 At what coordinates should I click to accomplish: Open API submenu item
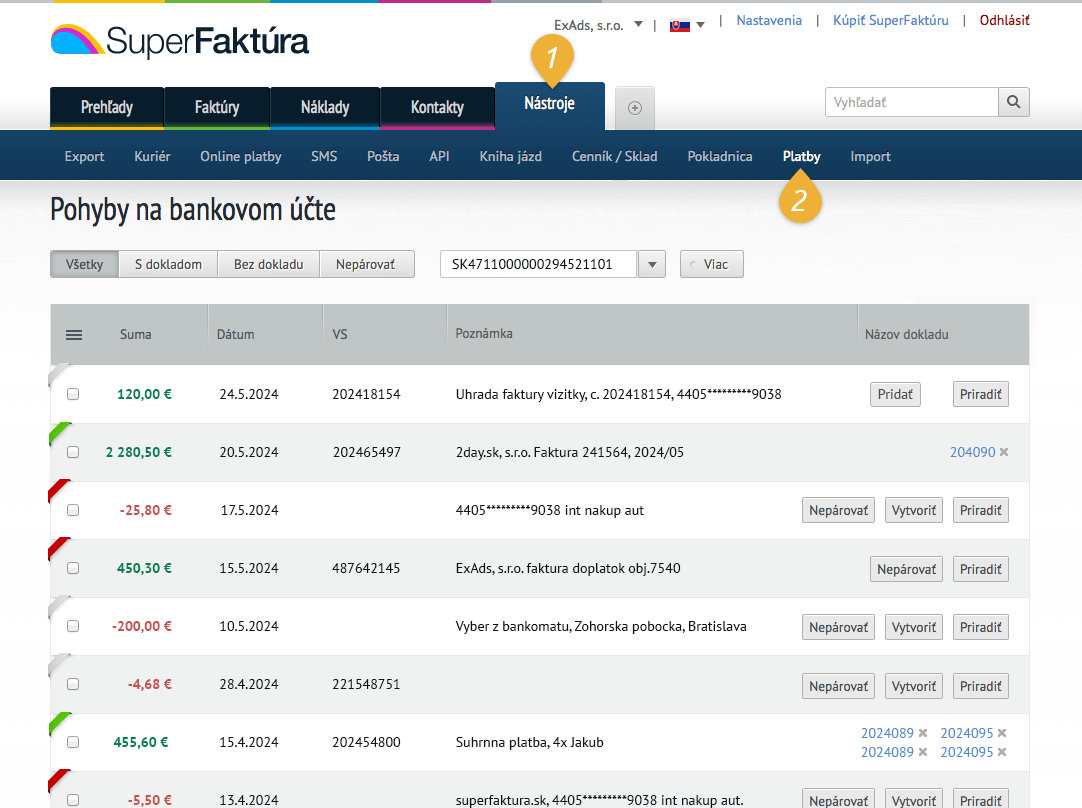click(439, 156)
